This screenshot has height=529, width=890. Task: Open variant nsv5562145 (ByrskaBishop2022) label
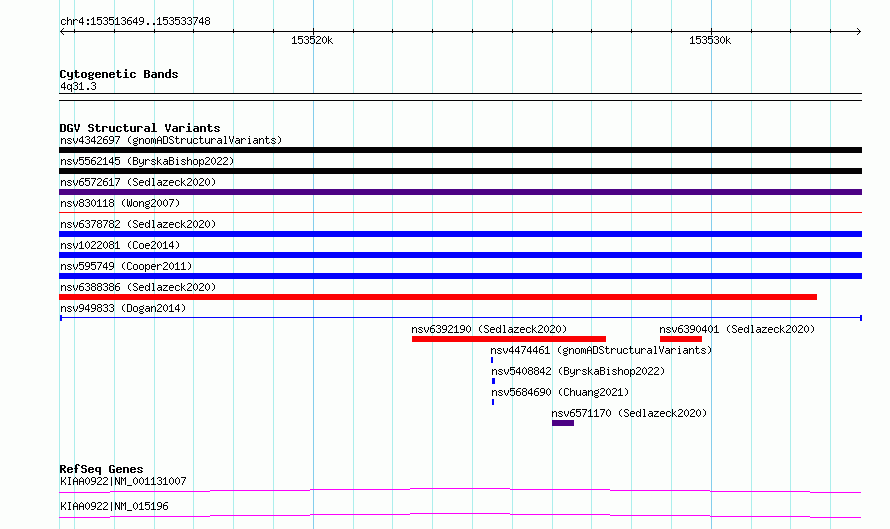pos(147,161)
